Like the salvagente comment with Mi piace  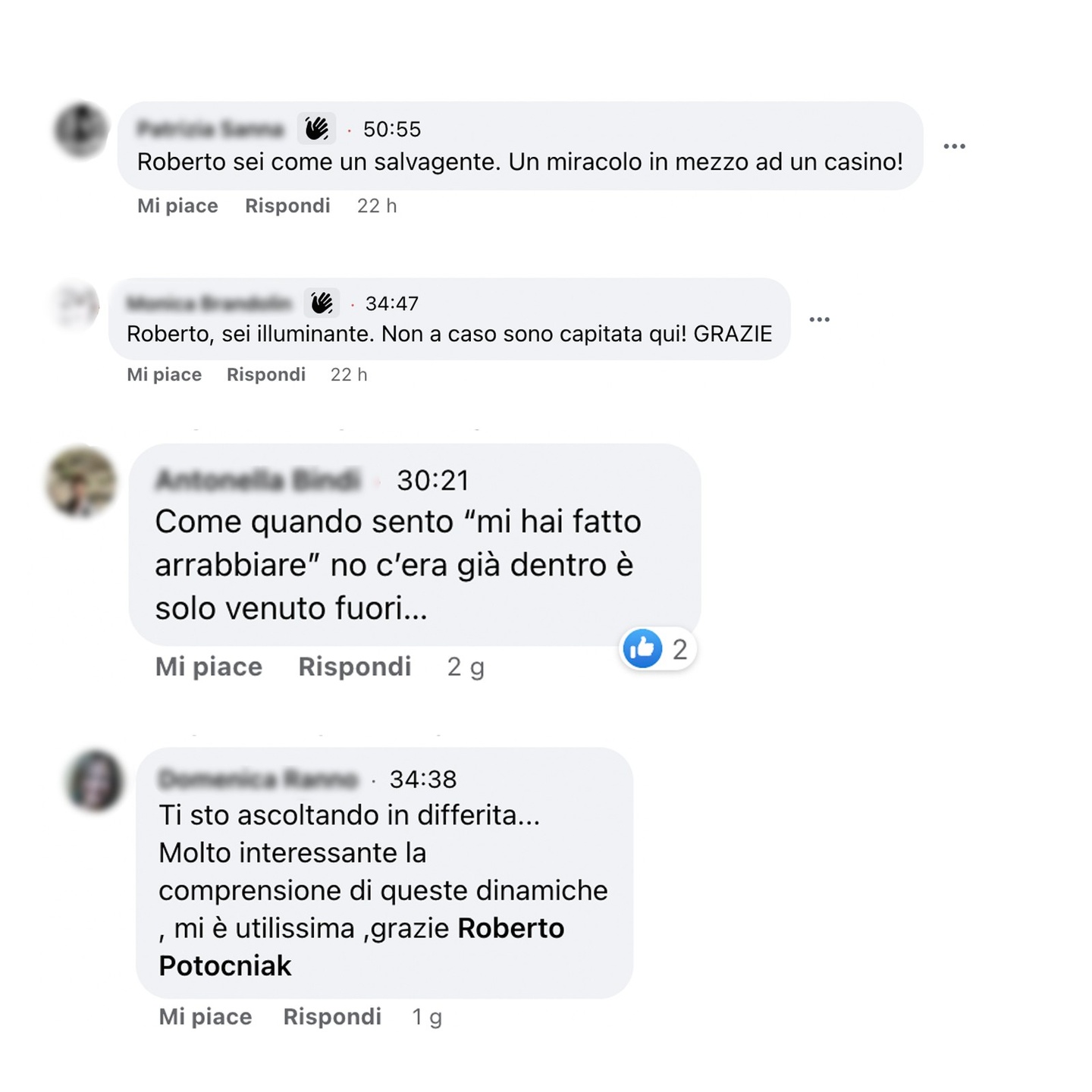click(x=177, y=206)
